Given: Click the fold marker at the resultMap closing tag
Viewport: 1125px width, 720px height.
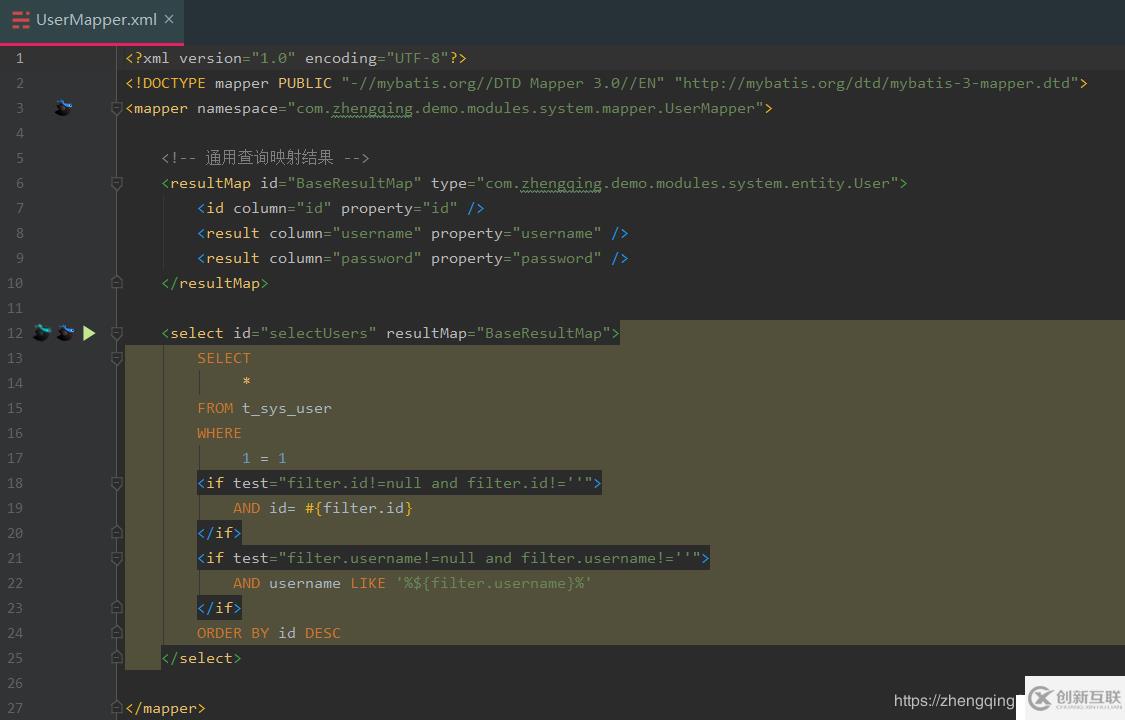Looking at the screenshot, I should click(116, 283).
